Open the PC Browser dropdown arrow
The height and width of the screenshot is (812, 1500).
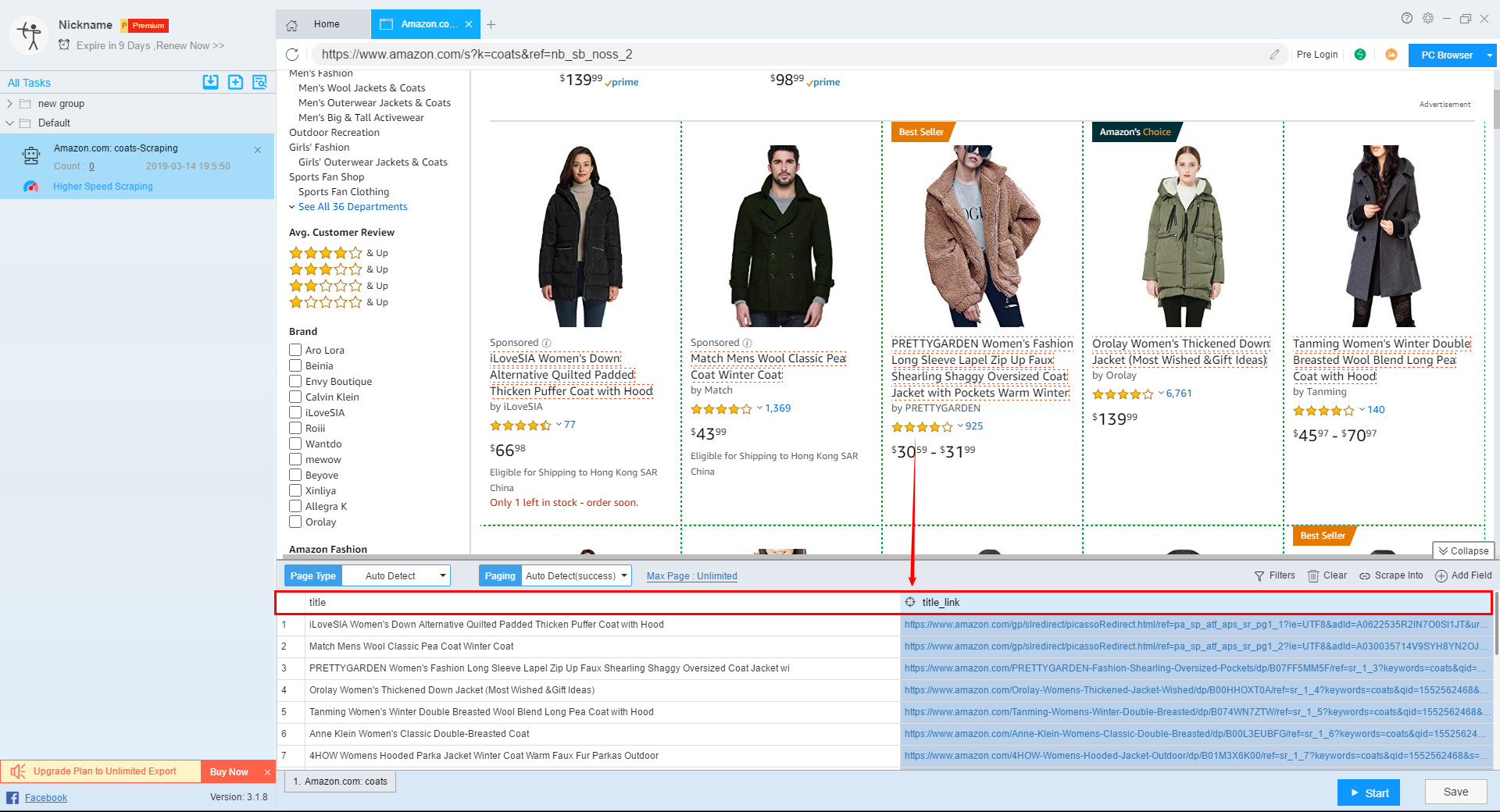coord(1490,55)
